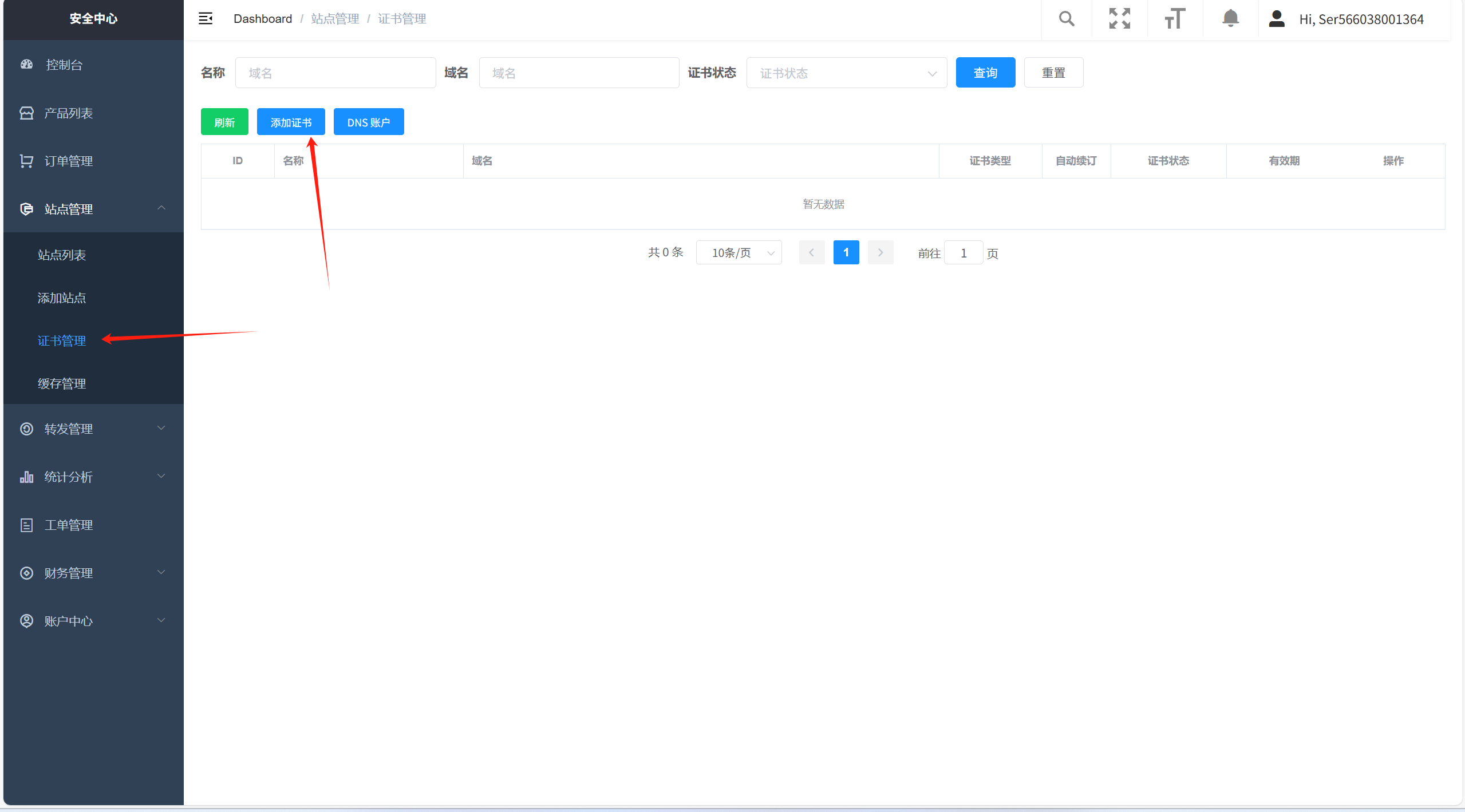Go to previous page arrow
Image resolution: width=1465 pixels, height=812 pixels.
pos(811,252)
